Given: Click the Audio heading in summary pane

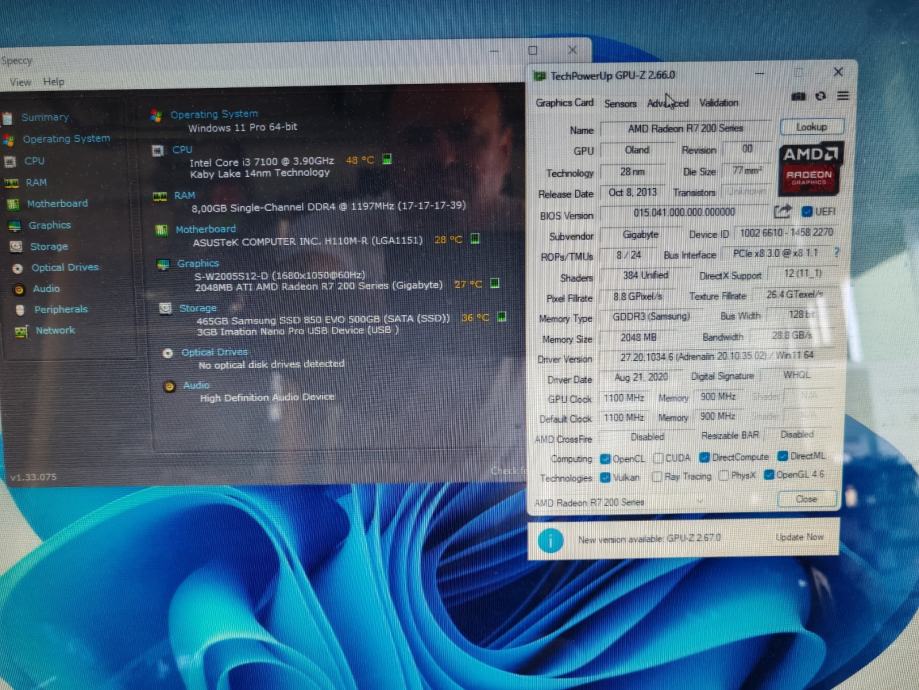Looking at the screenshot, I should point(196,385).
